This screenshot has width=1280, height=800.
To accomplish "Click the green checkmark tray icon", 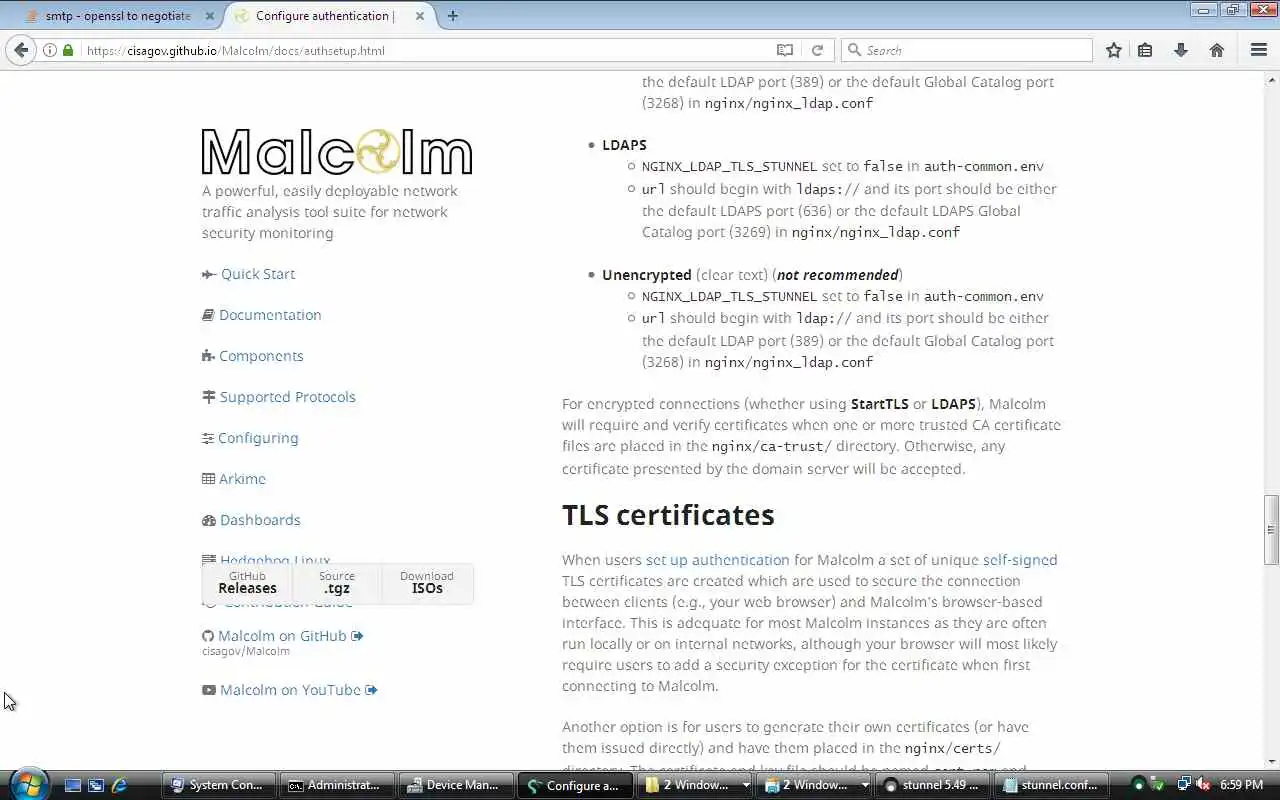I will point(1159,785).
